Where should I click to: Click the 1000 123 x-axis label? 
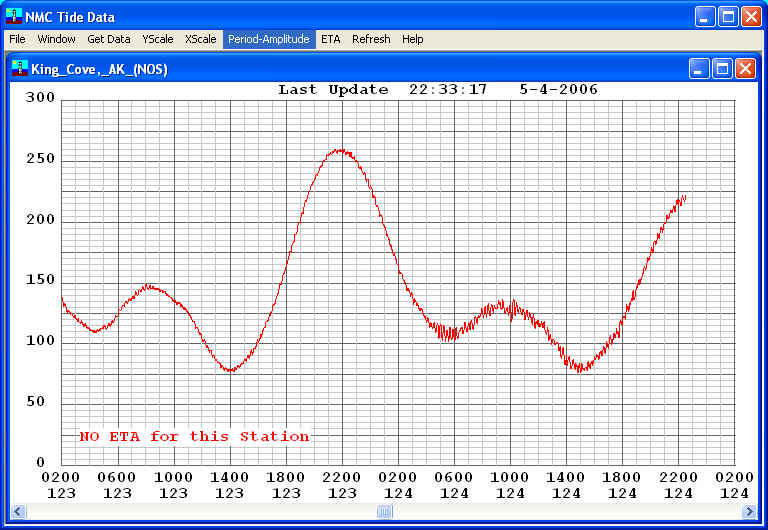pyautogui.click(x=173, y=485)
